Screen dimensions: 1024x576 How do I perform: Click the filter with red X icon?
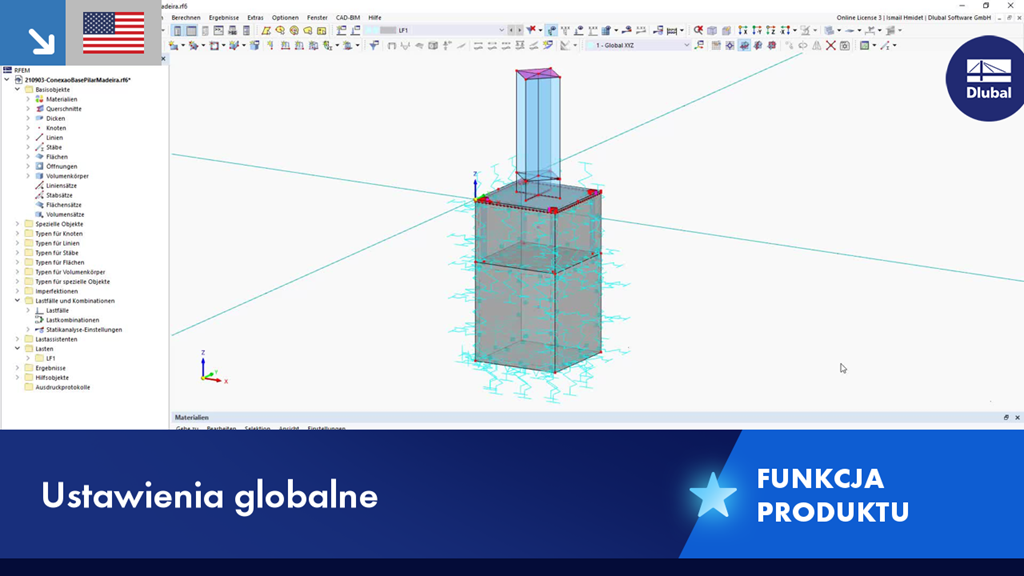pyautogui.click(x=532, y=30)
